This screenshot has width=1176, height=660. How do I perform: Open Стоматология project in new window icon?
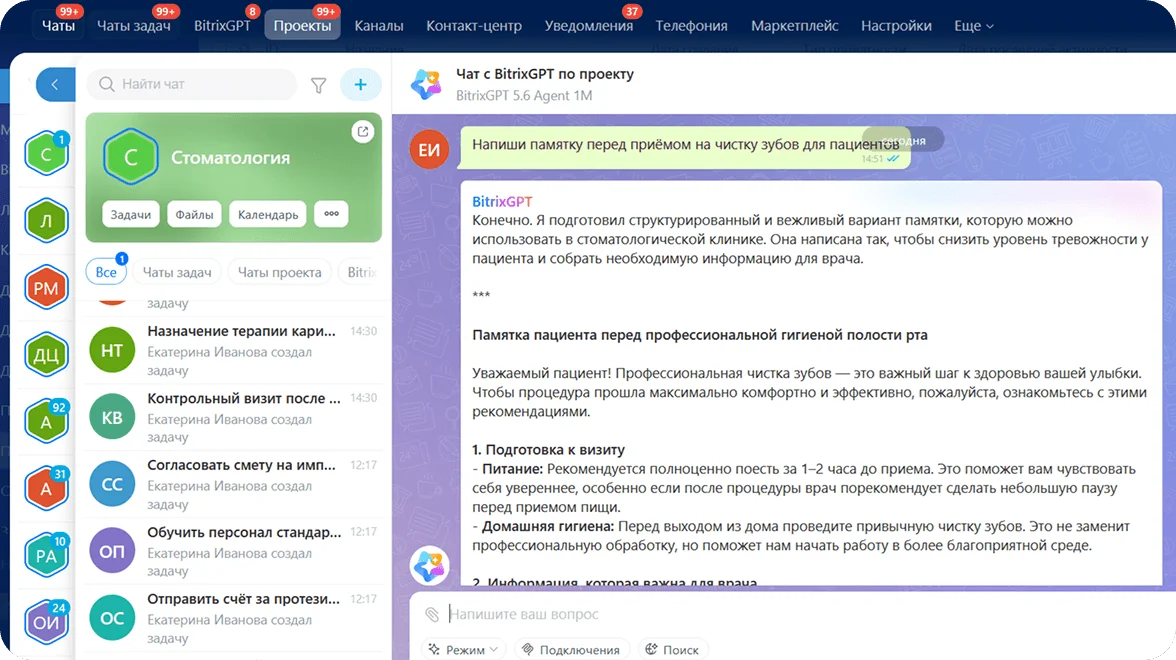point(363,131)
